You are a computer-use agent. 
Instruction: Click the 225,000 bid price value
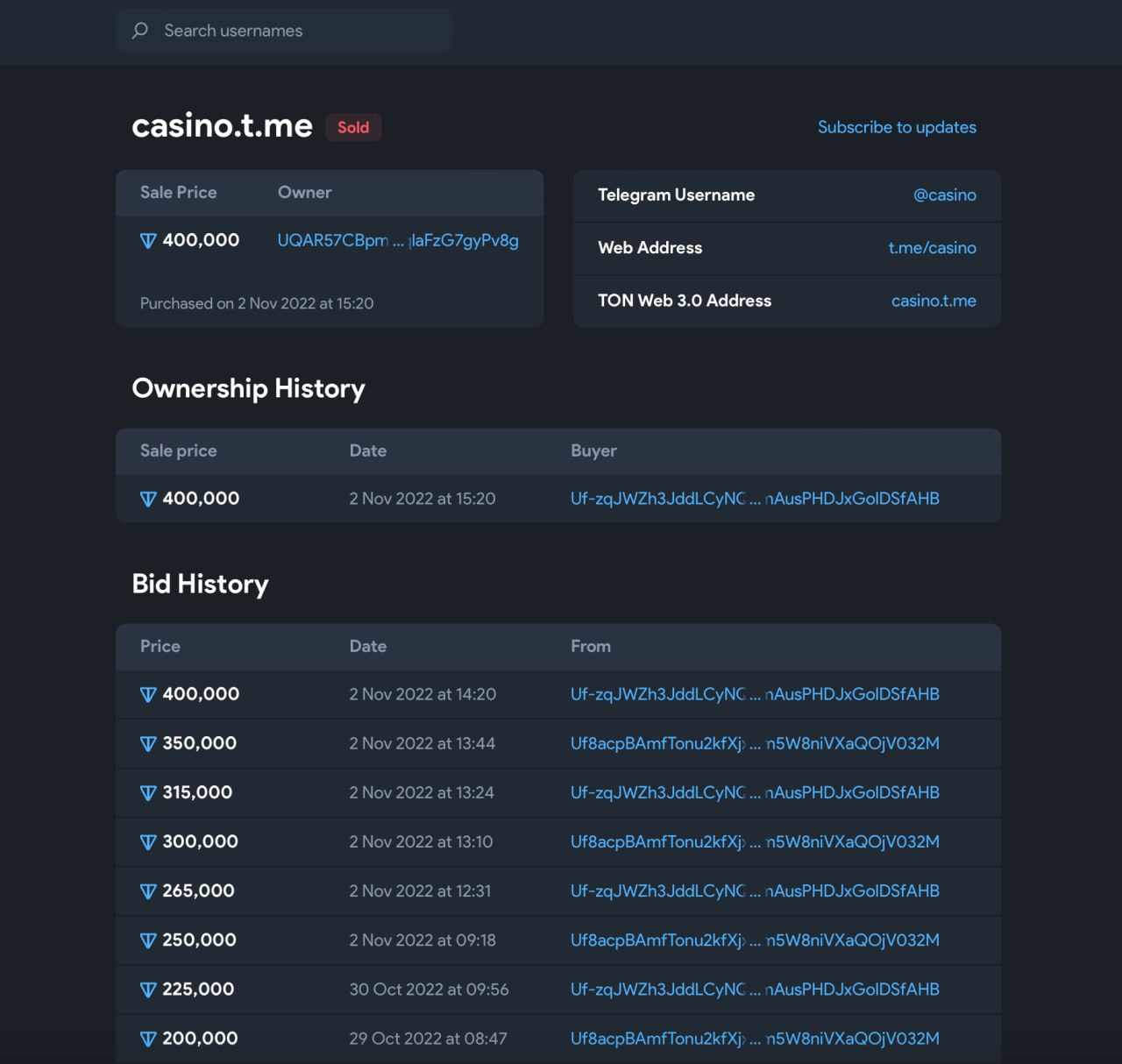pos(198,990)
